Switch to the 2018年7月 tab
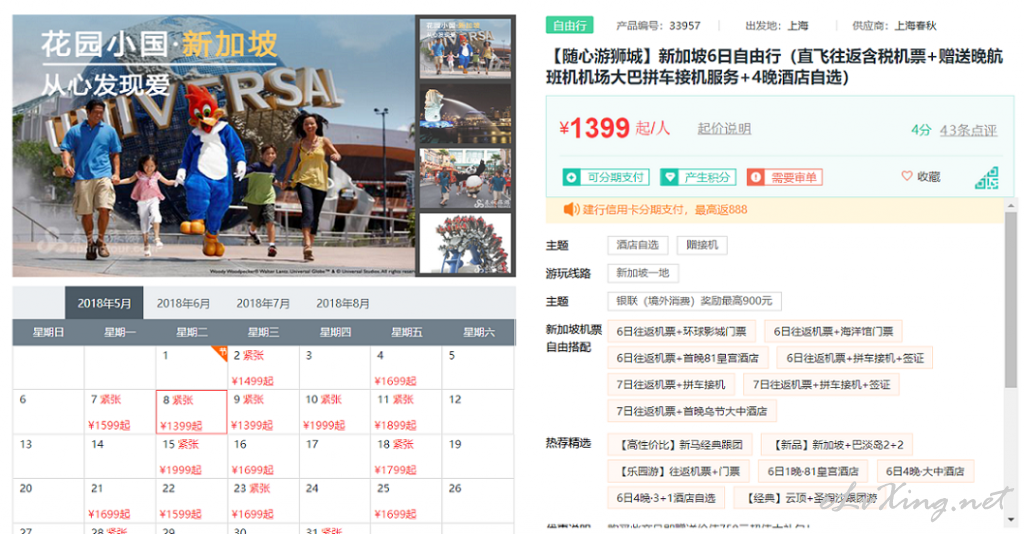The image size is (1024, 534). [263, 304]
